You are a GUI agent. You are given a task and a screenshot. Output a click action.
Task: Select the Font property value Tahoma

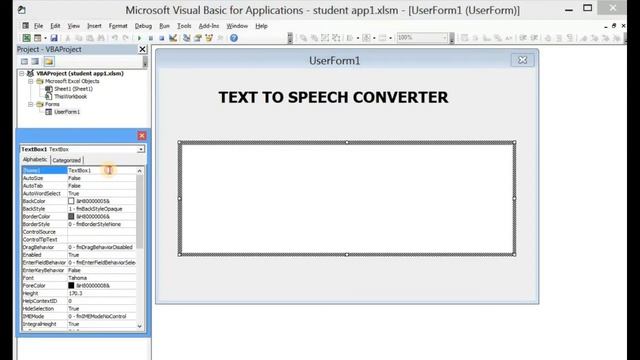coord(102,278)
